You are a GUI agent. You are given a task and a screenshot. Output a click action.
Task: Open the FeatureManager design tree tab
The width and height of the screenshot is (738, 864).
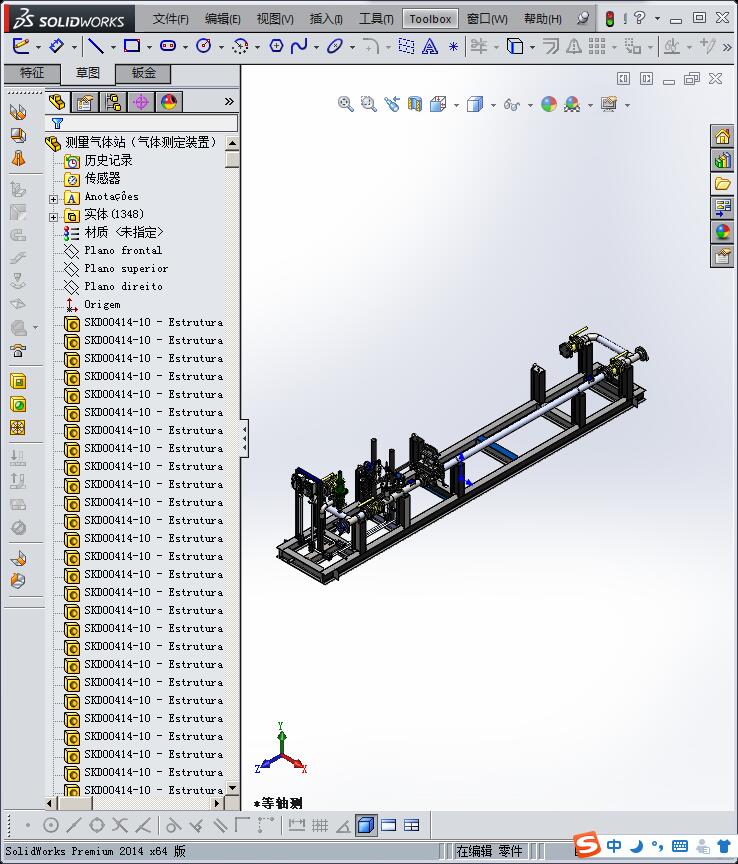point(57,102)
